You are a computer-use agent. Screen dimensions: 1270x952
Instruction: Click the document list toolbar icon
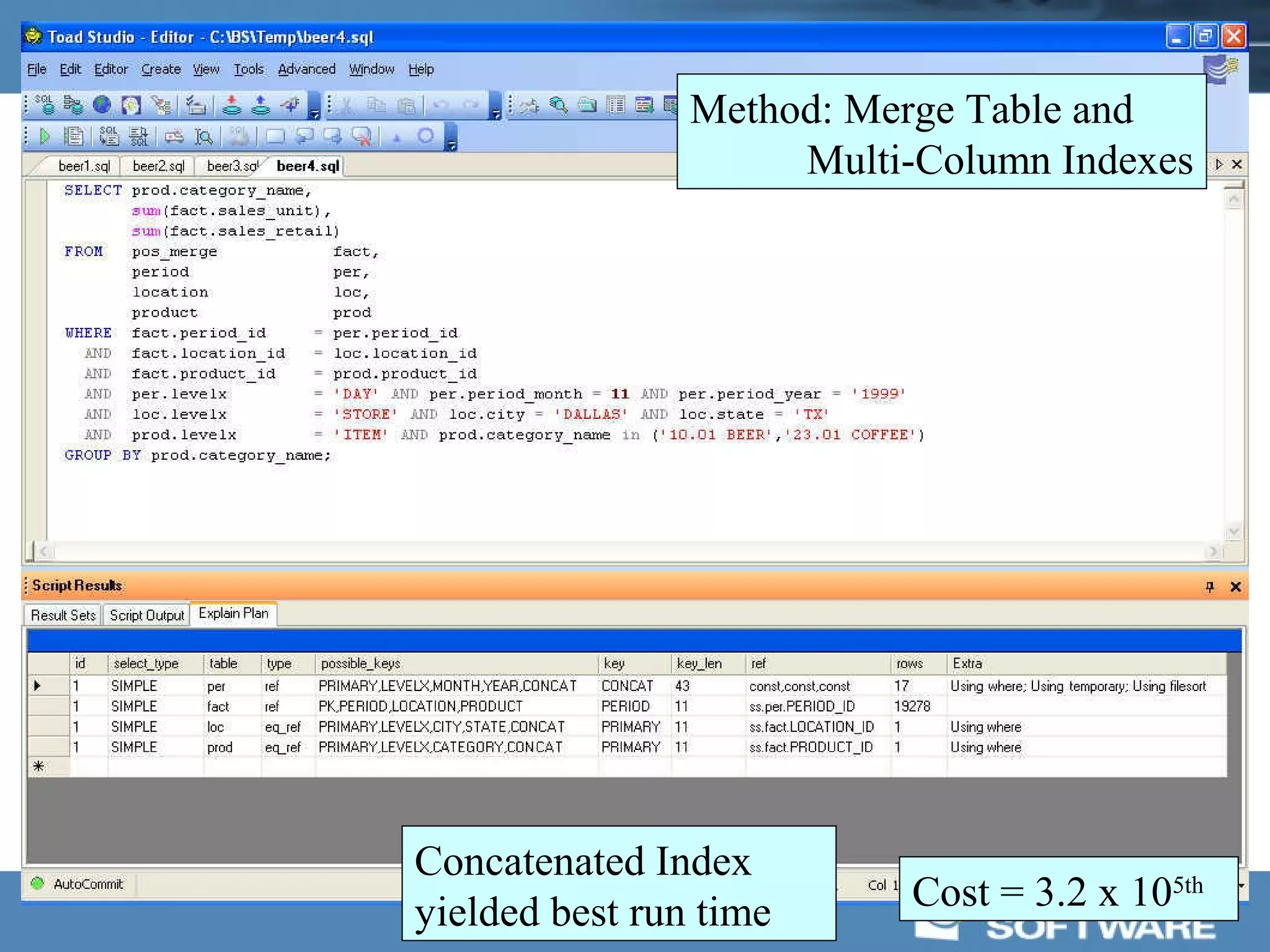pyautogui.click(x=616, y=105)
